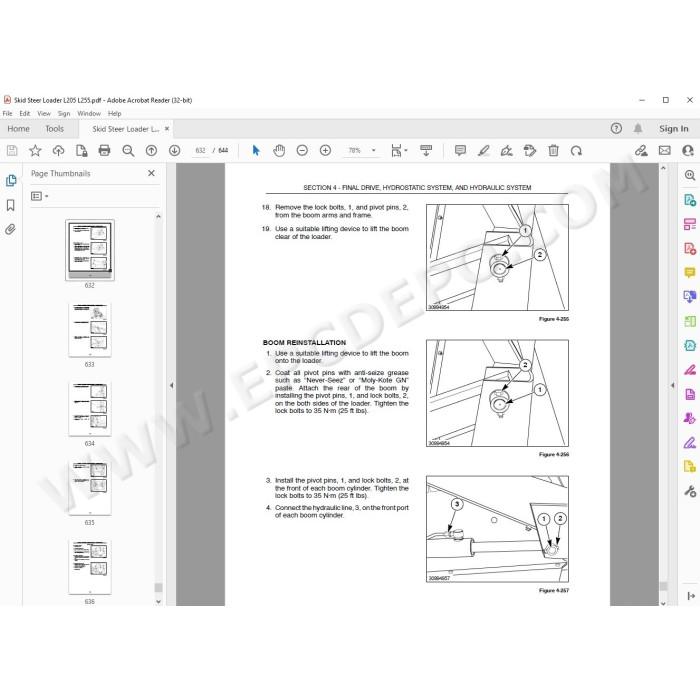This screenshot has height=700, width=700.
Task: Collapse the left navigation pane arrow
Action: 171,385
